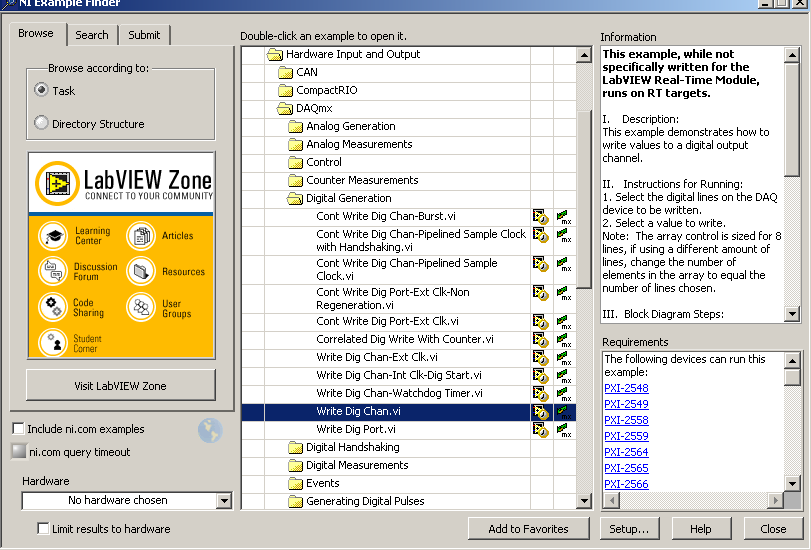Click the Close button
Screen dimensions: 811x550
coord(773,529)
